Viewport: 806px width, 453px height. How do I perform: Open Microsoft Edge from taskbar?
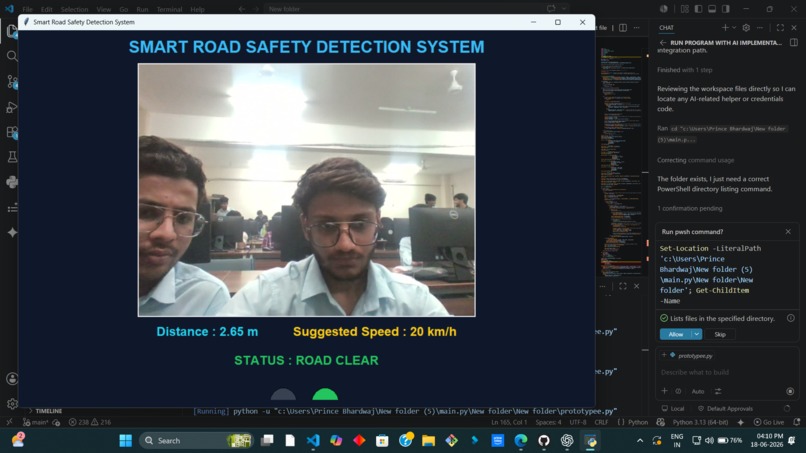(521, 441)
